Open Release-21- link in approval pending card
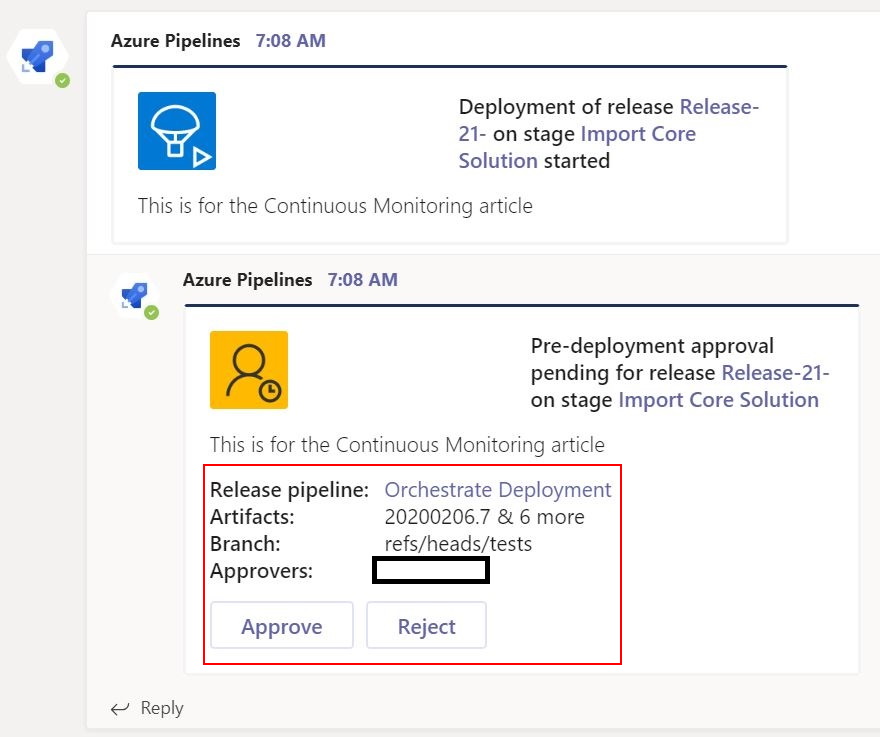880x737 pixels. point(775,373)
